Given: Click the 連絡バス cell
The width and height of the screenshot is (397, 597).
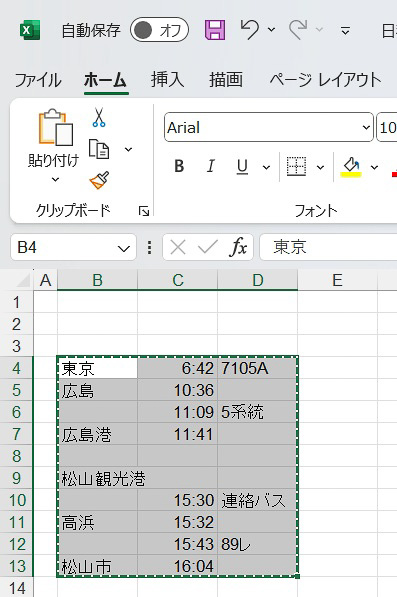Looking at the screenshot, I should [258, 500].
